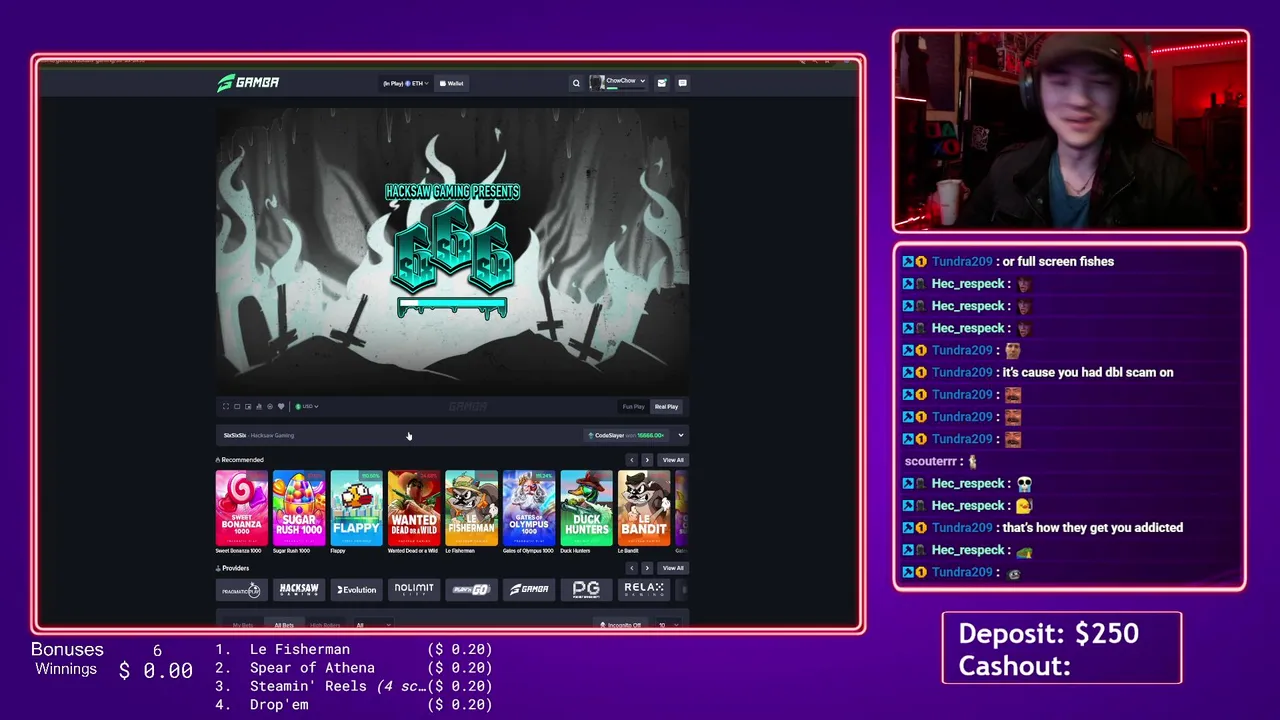
Task: Click the circular target icon under the game
Action: (x=270, y=407)
